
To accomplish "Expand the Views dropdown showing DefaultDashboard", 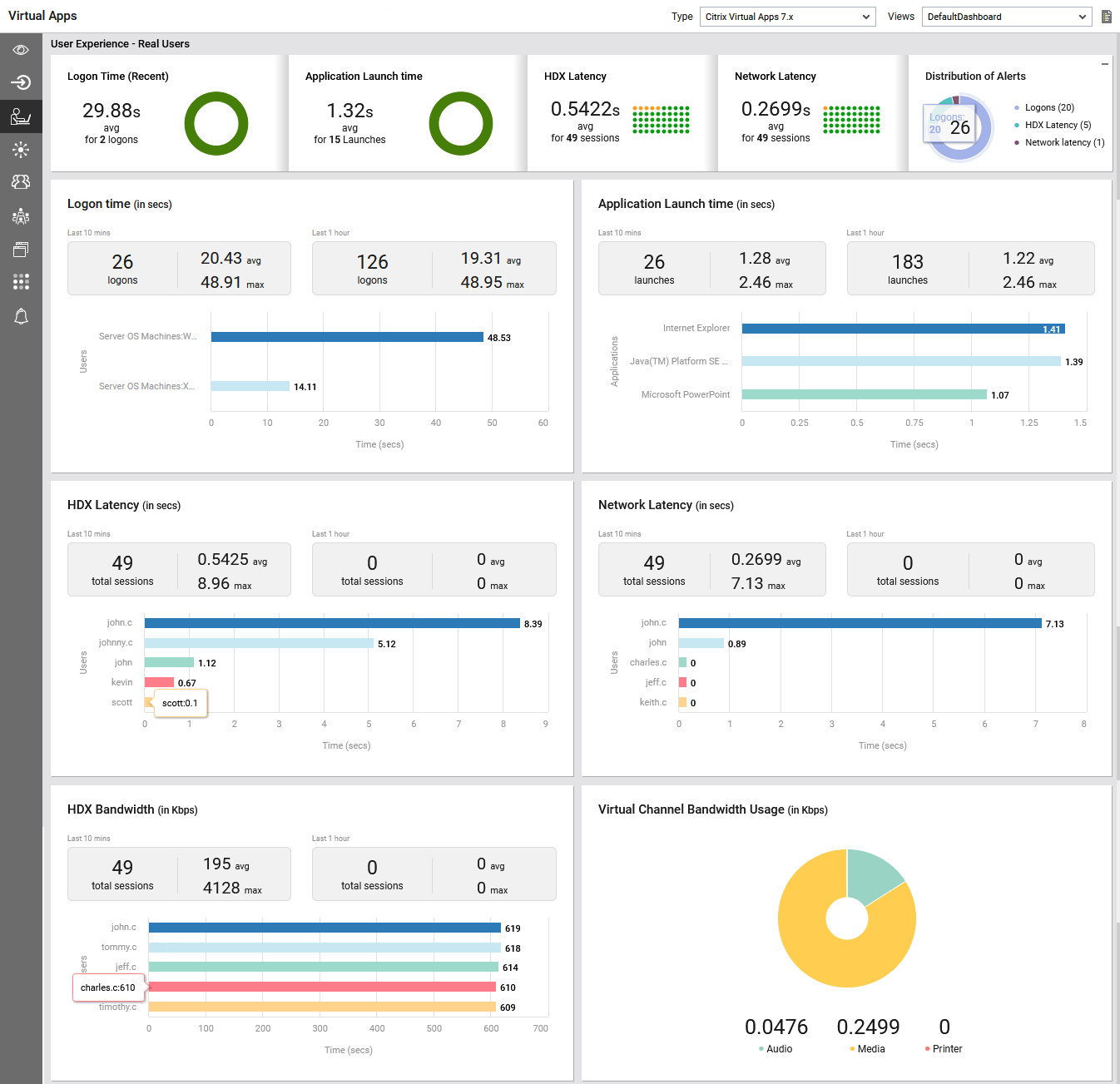I will [1006, 17].
